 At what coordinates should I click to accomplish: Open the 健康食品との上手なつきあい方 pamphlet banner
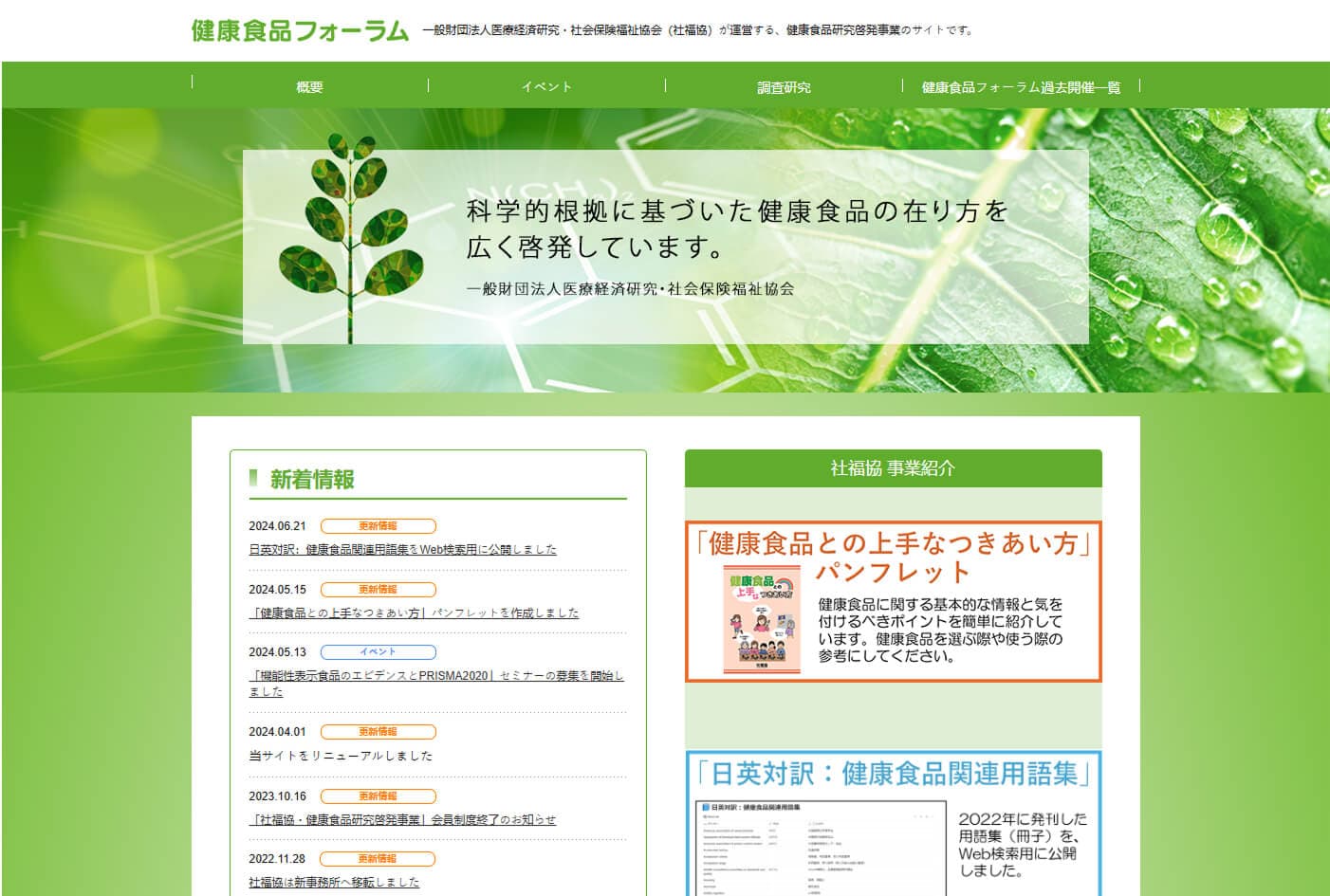coord(893,601)
